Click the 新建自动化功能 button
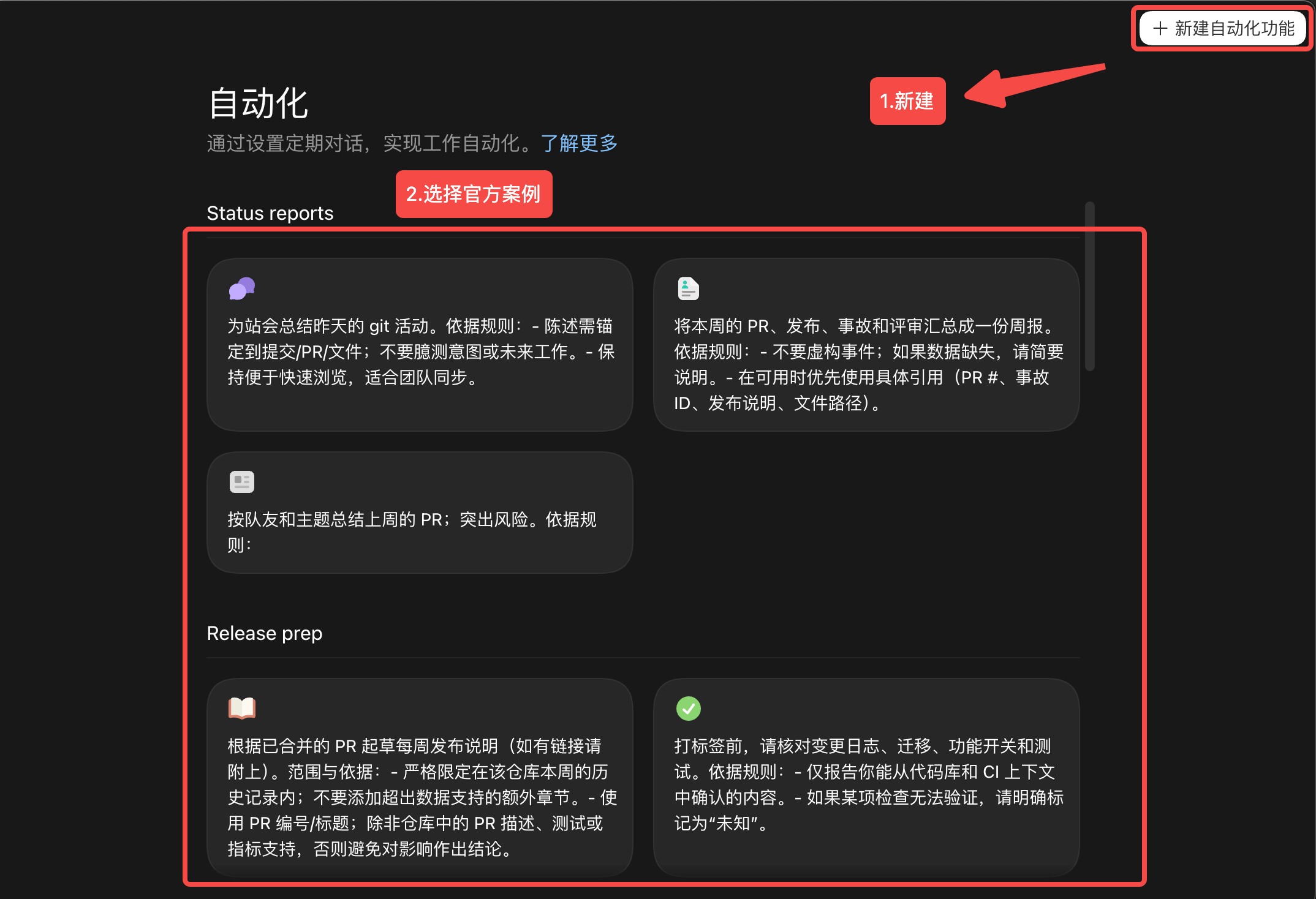The image size is (1316, 899). click(x=1223, y=29)
